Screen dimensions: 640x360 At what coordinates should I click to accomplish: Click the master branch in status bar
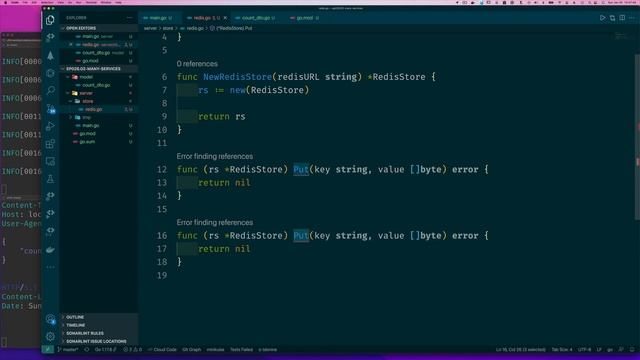pyautogui.click(x=68, y=350)
